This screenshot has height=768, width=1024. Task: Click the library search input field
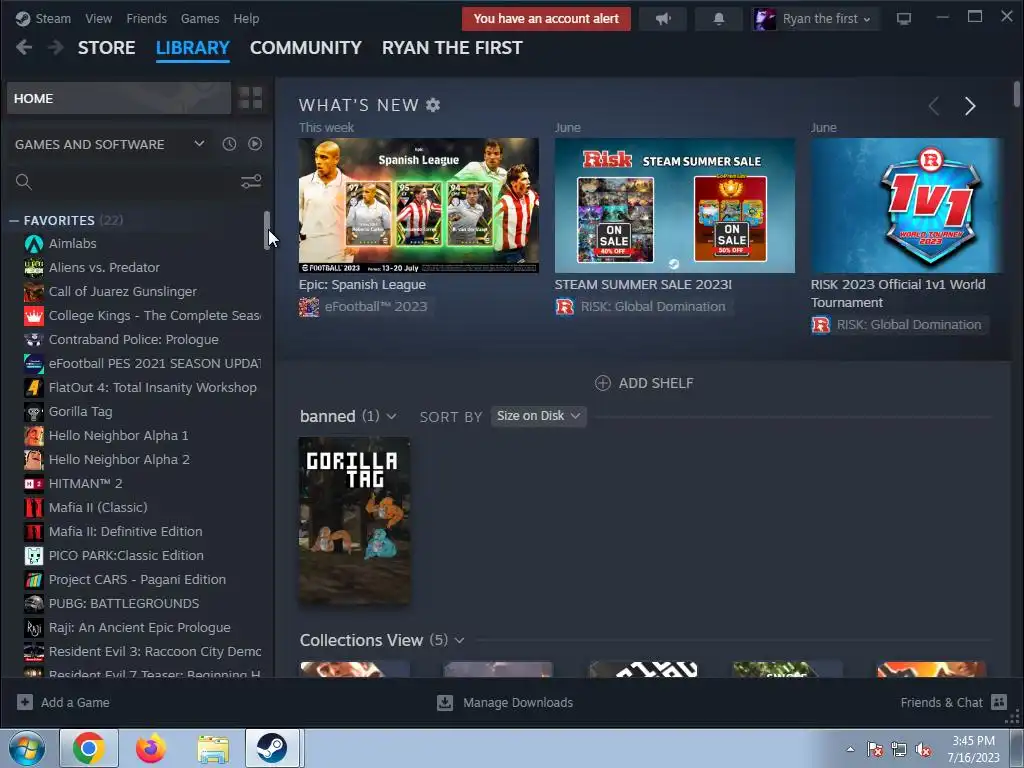[134, 182]
